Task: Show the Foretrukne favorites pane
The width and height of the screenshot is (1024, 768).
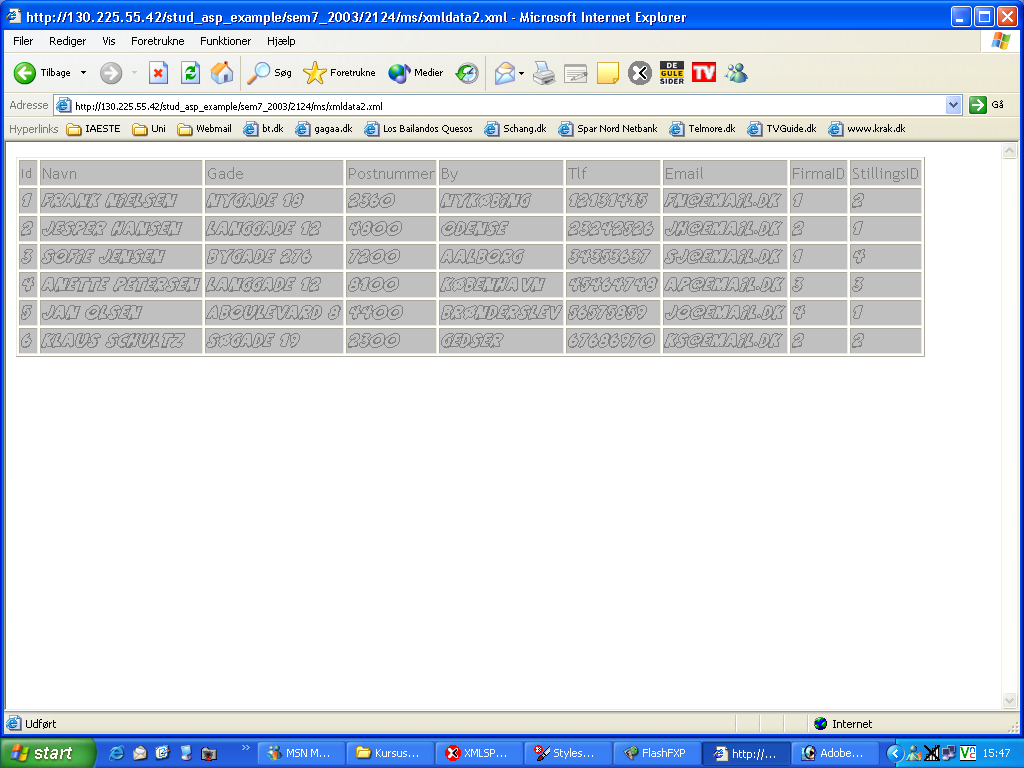Action: 340,73
